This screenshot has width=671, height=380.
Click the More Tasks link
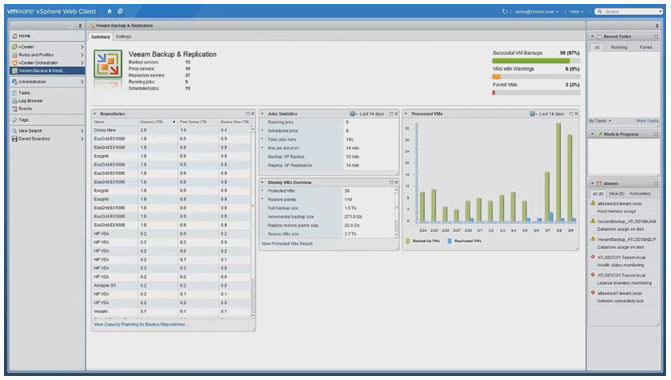point(647,121)
